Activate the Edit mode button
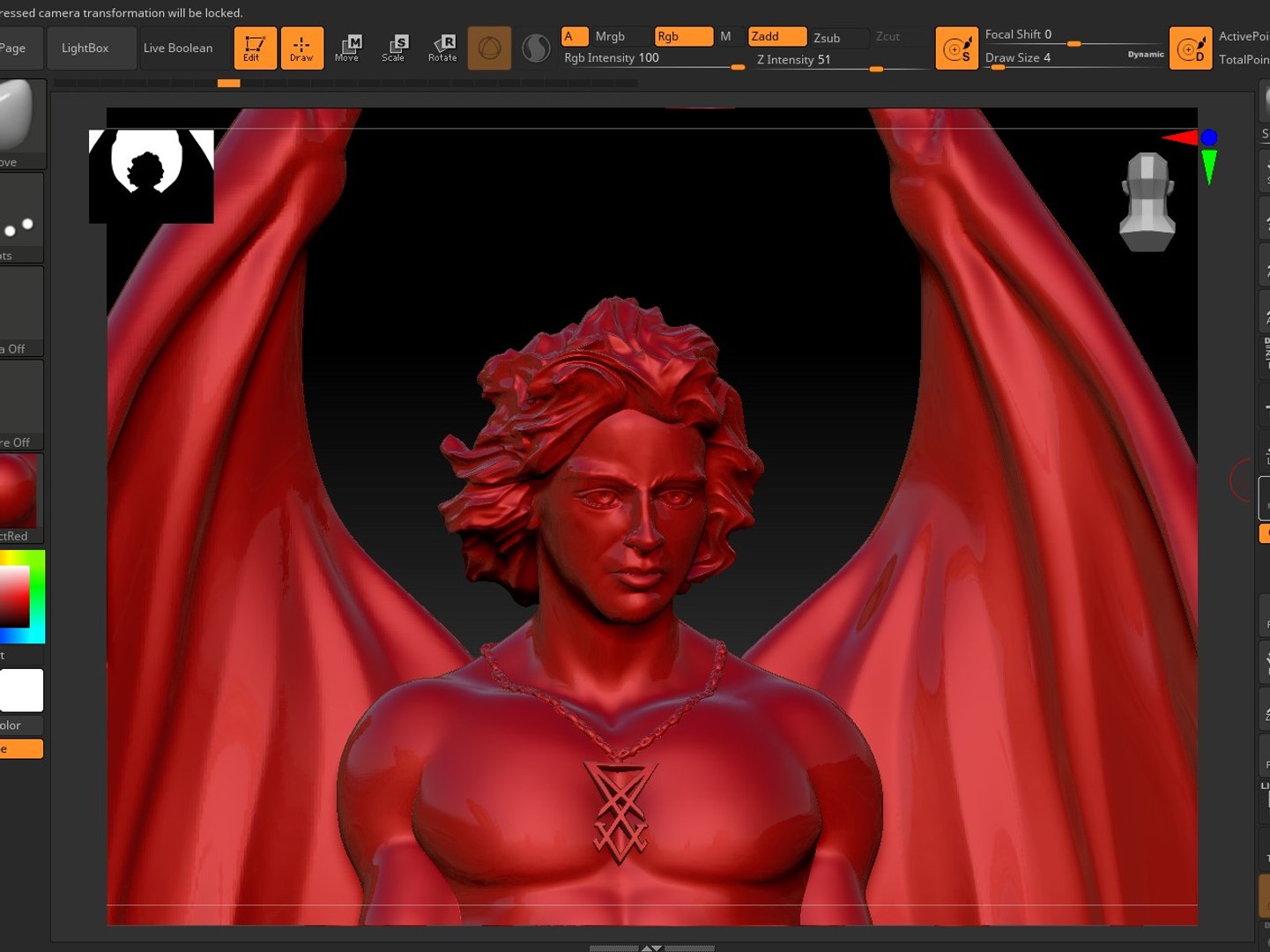This screenshot has width=1270, height=952. [x=255, y=48]
